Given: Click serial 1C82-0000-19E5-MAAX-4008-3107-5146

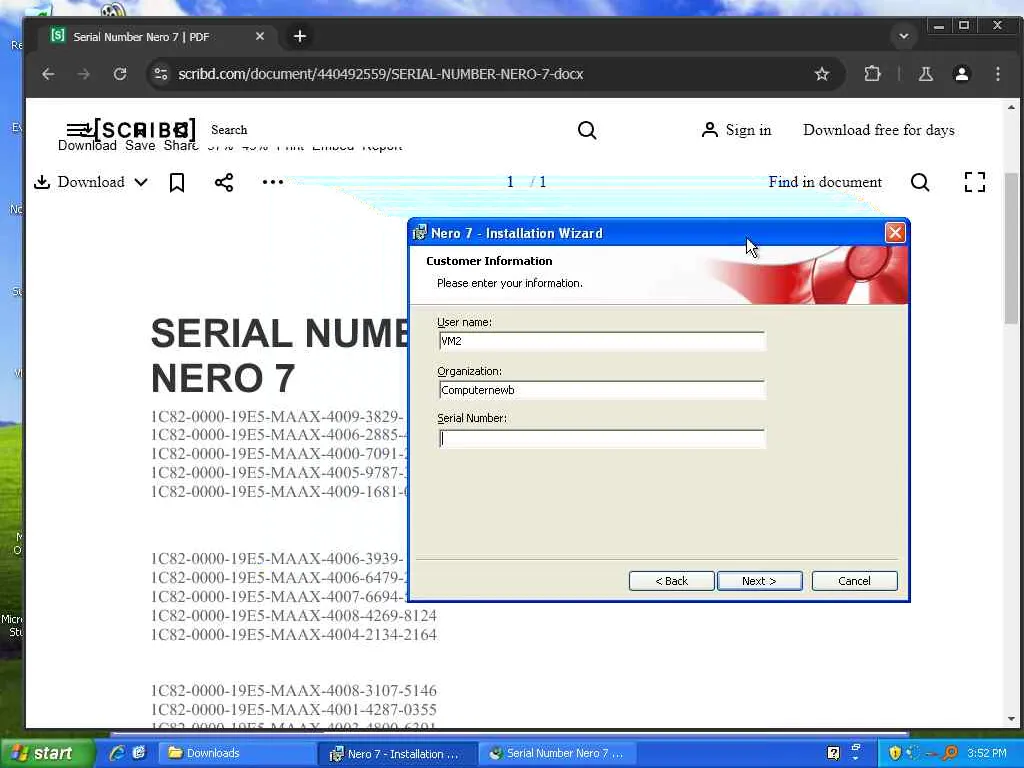Looking at the screenshot, I should click(294, 691).
